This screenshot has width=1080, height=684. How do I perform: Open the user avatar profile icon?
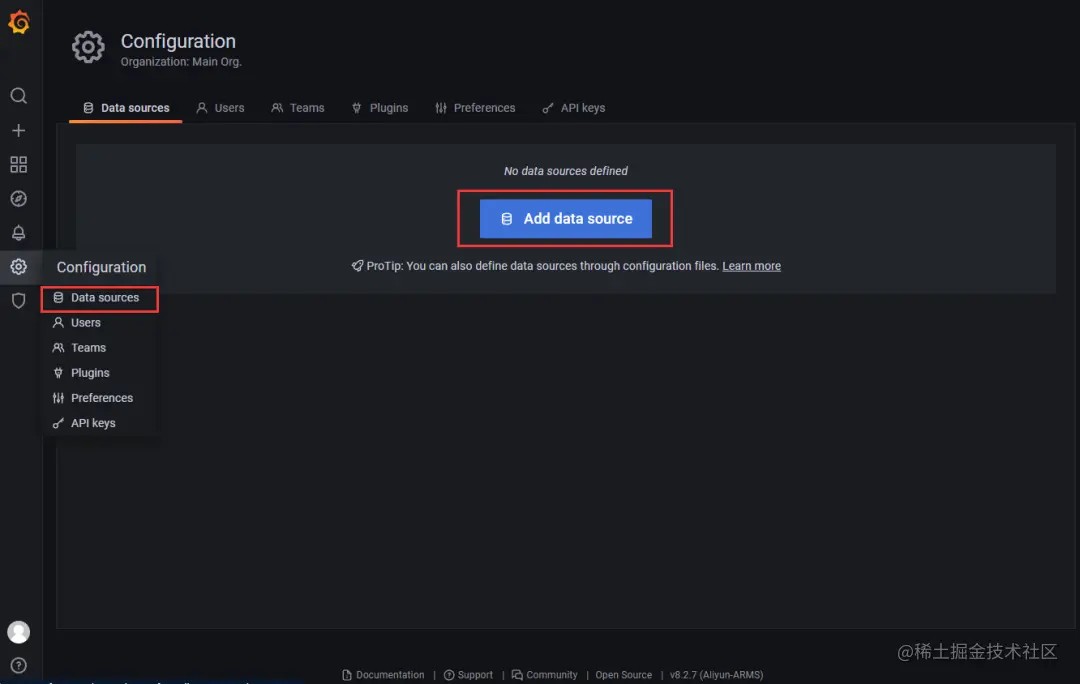point(19,632)
